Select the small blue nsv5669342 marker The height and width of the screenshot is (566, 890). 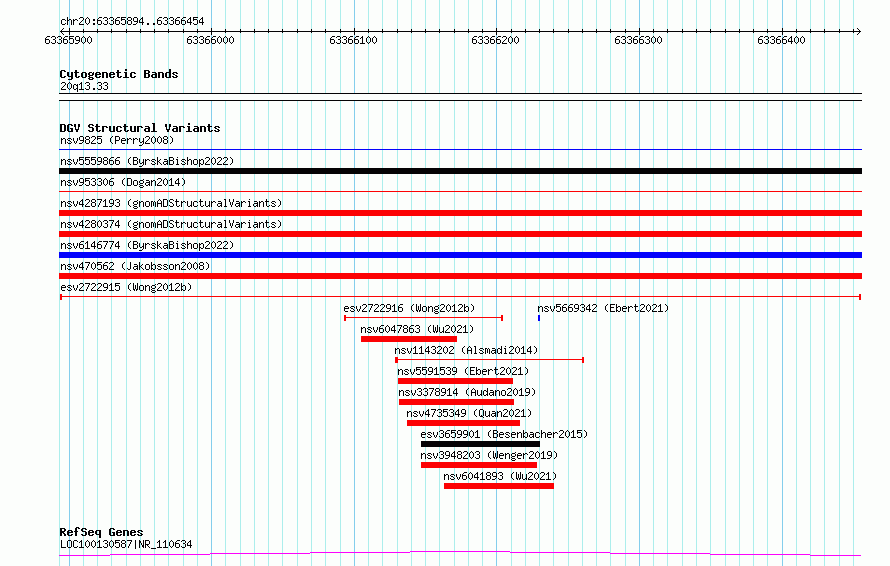(539, 318)
